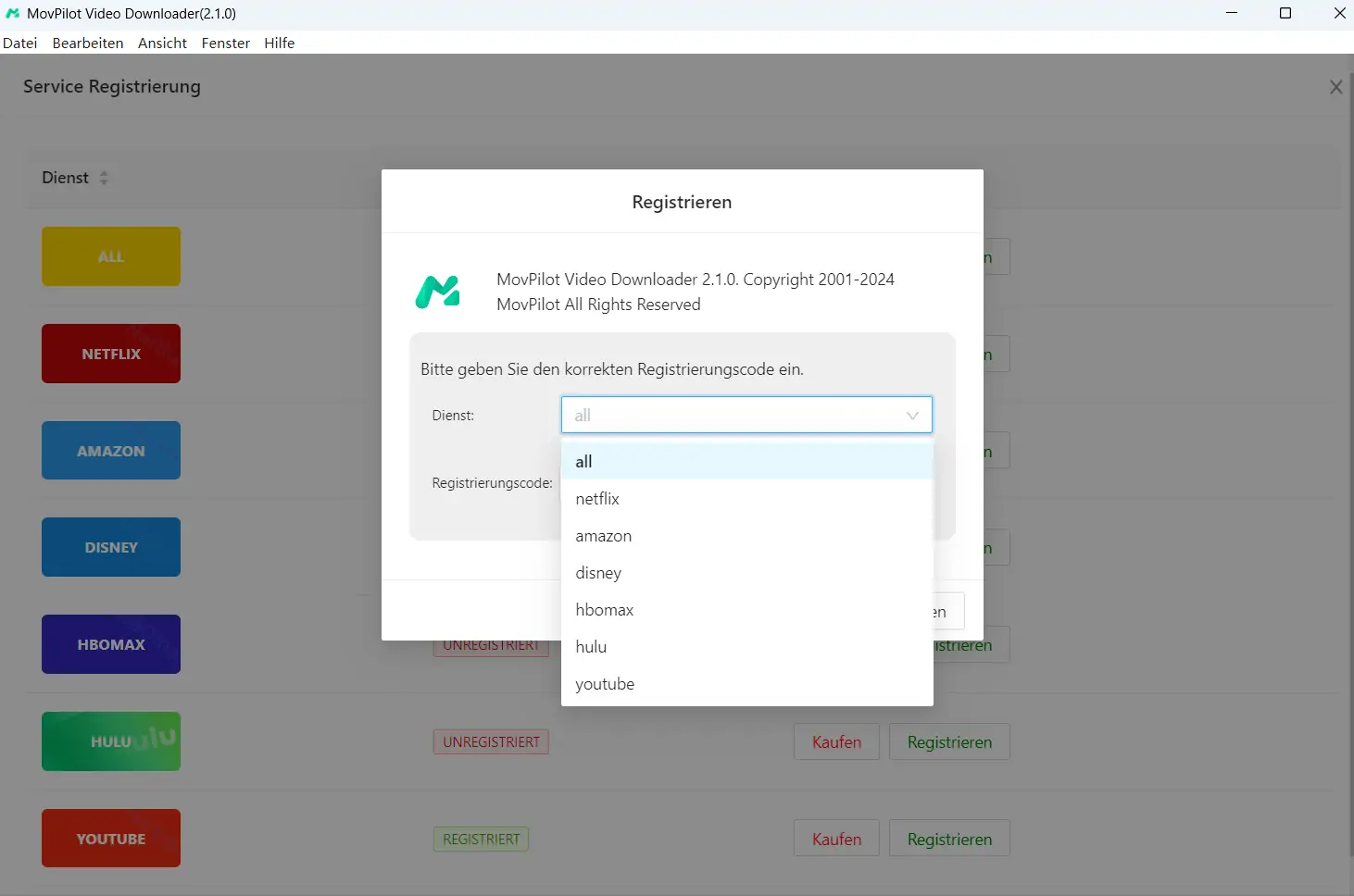The image size is (1354, 896).
Task: Collapse the Dienst combo box arrow
Action: [912, 416]
